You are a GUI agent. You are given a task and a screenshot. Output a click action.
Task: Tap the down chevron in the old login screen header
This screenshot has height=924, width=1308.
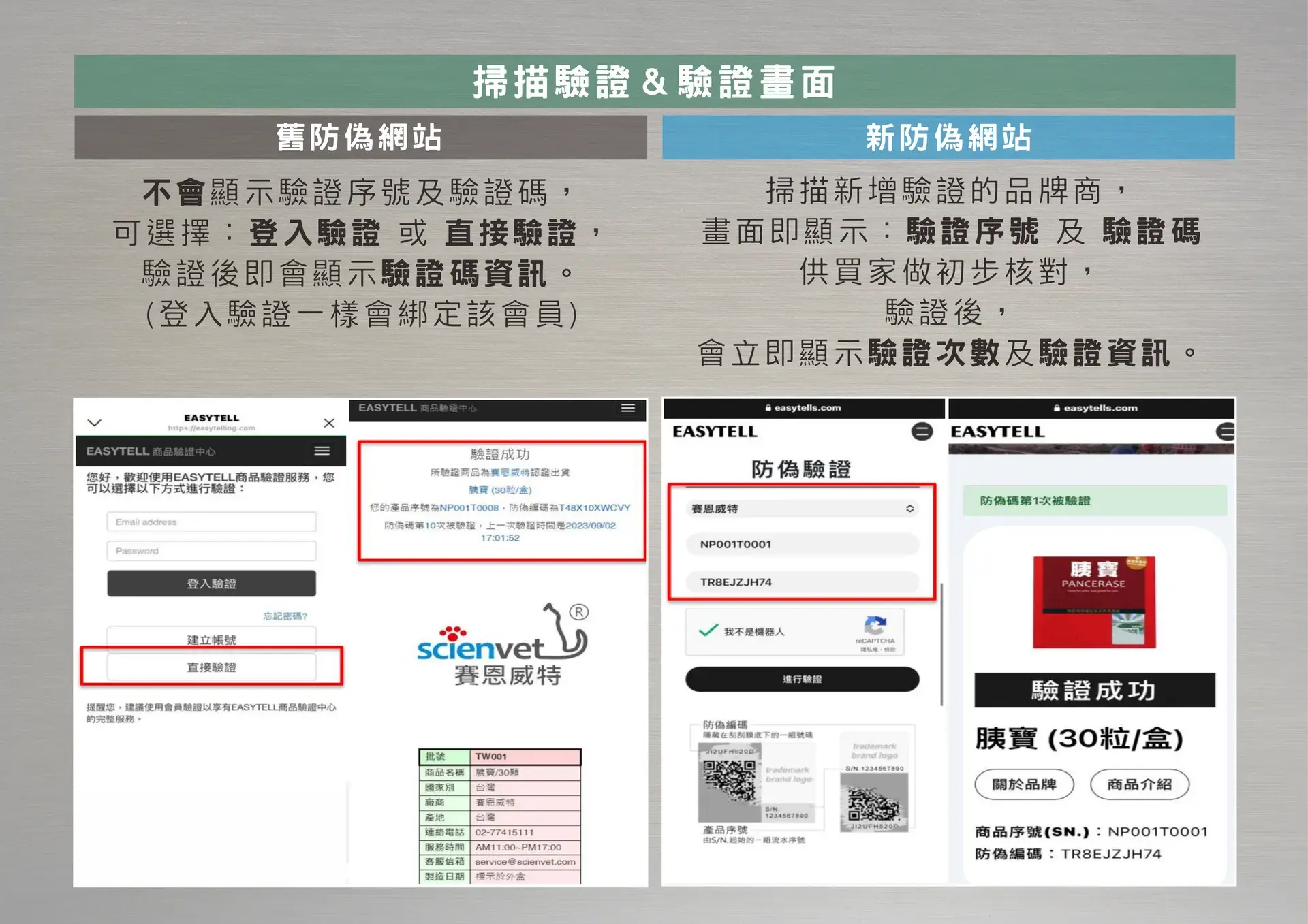coord(95,423)
